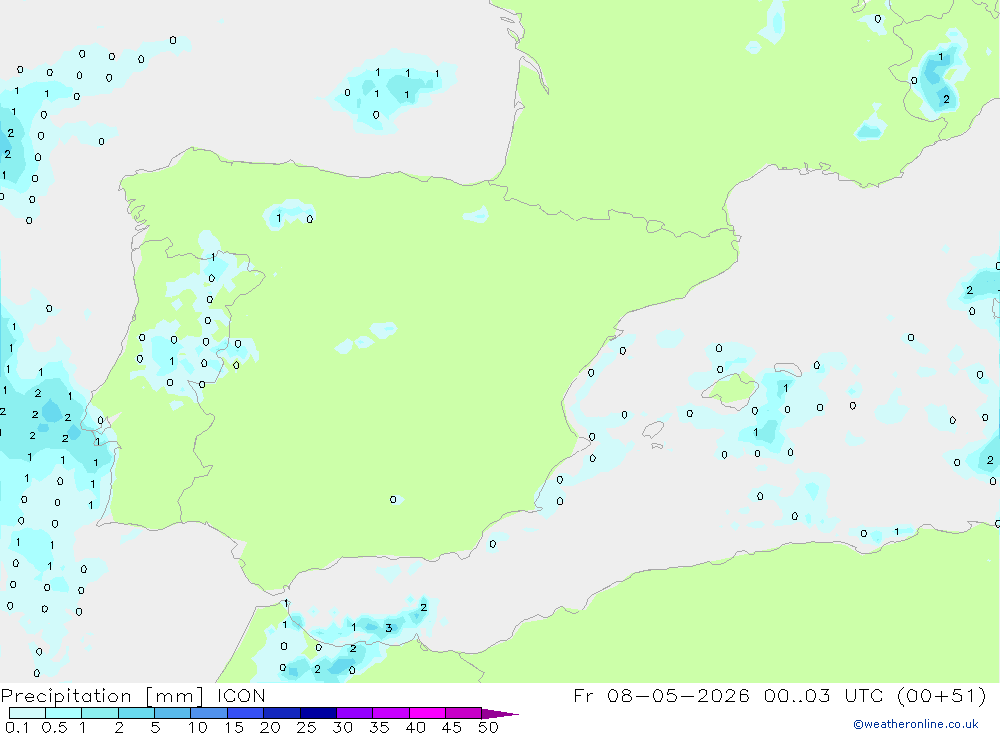
Task: Click the 20–25 mm dark blue legend box
Action: click(282, 713)
